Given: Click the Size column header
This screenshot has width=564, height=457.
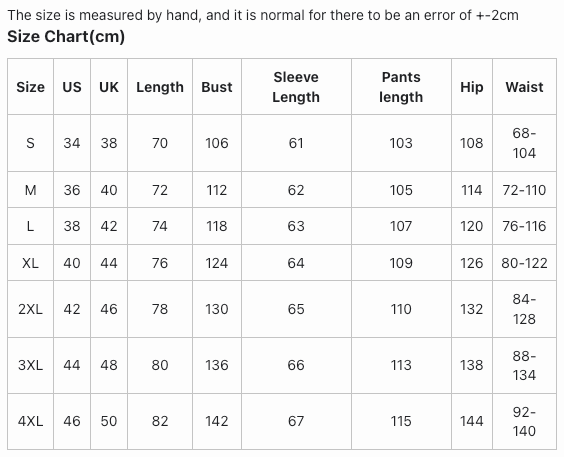Looking at the screenshot, I should click(x=31, y=87).
